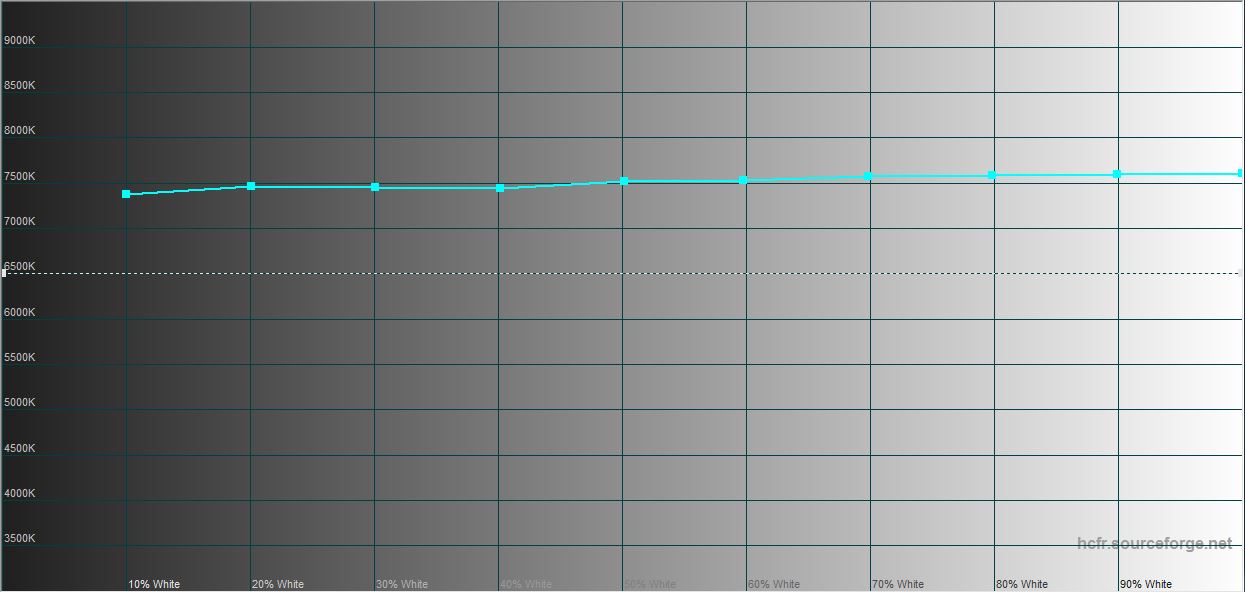Select the cyan point at 60% White

tap(743, 180)
